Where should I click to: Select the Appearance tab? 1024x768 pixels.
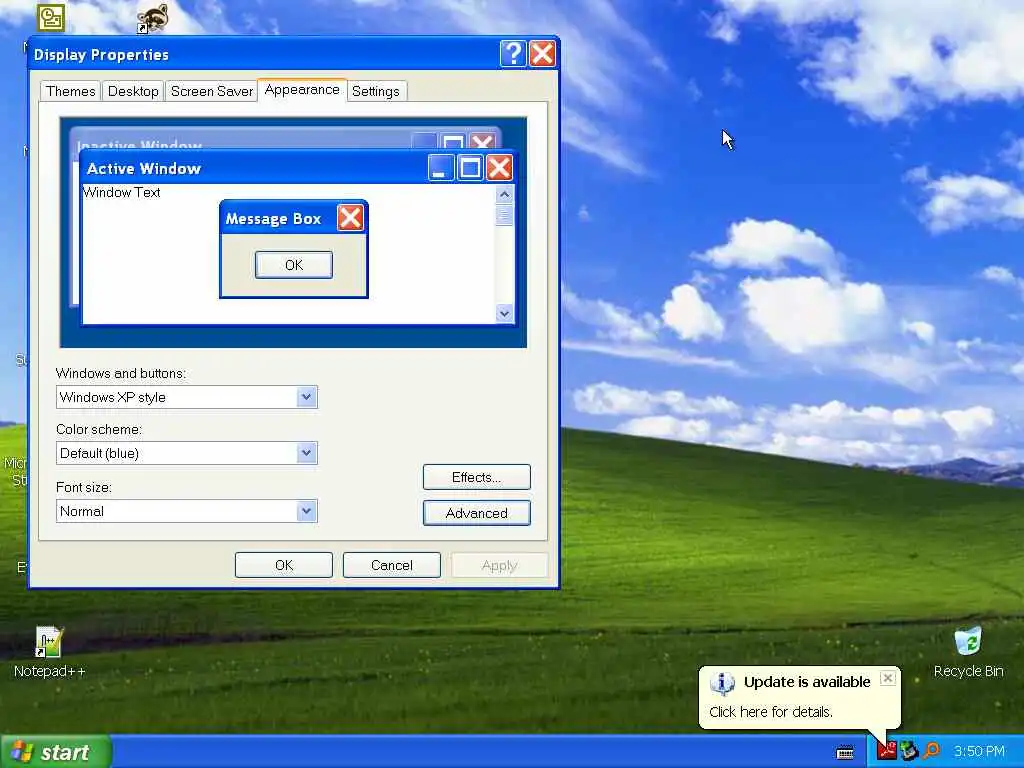[x=302, y=90]
